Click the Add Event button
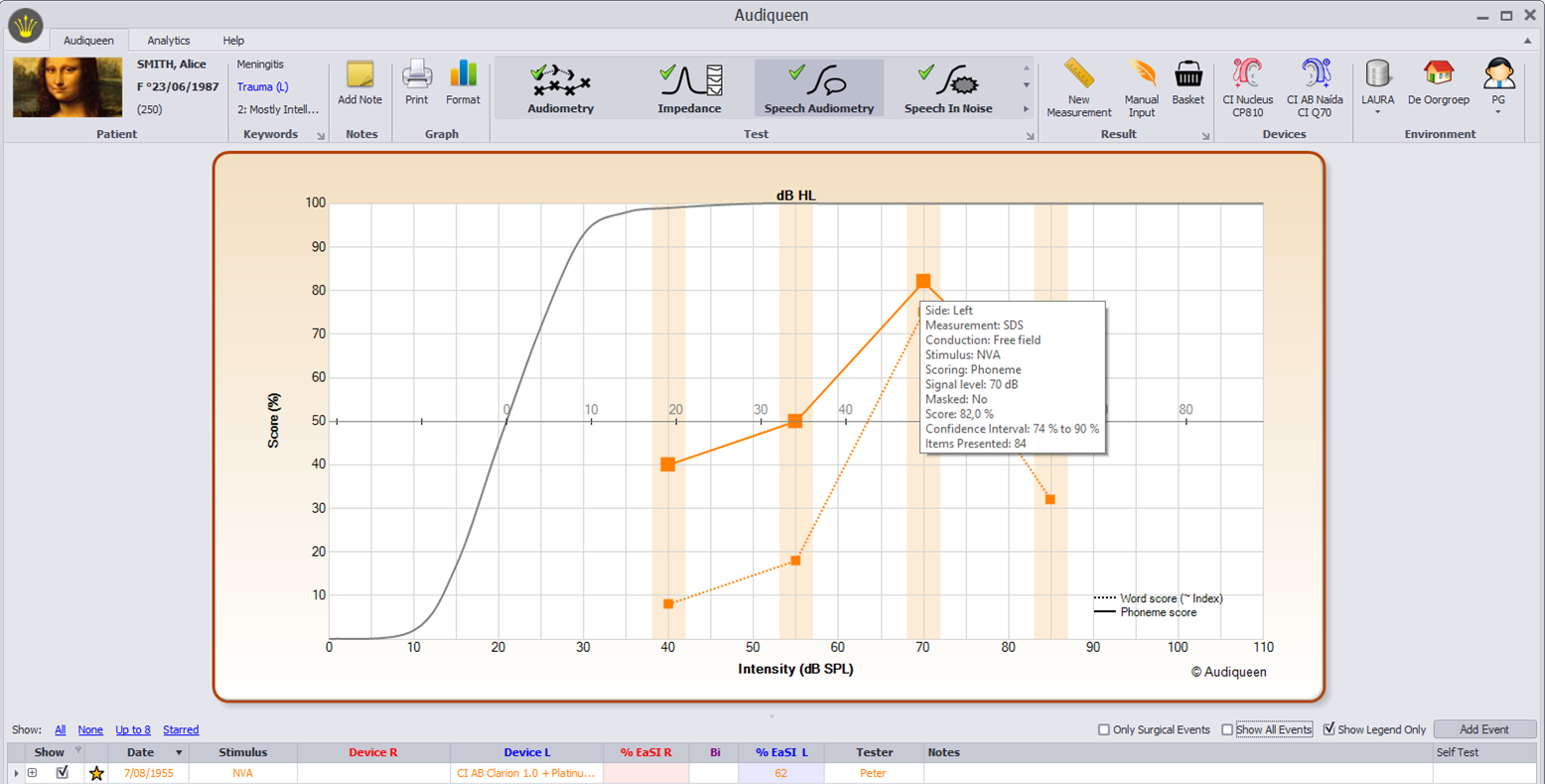 [x=1484, y=729]
